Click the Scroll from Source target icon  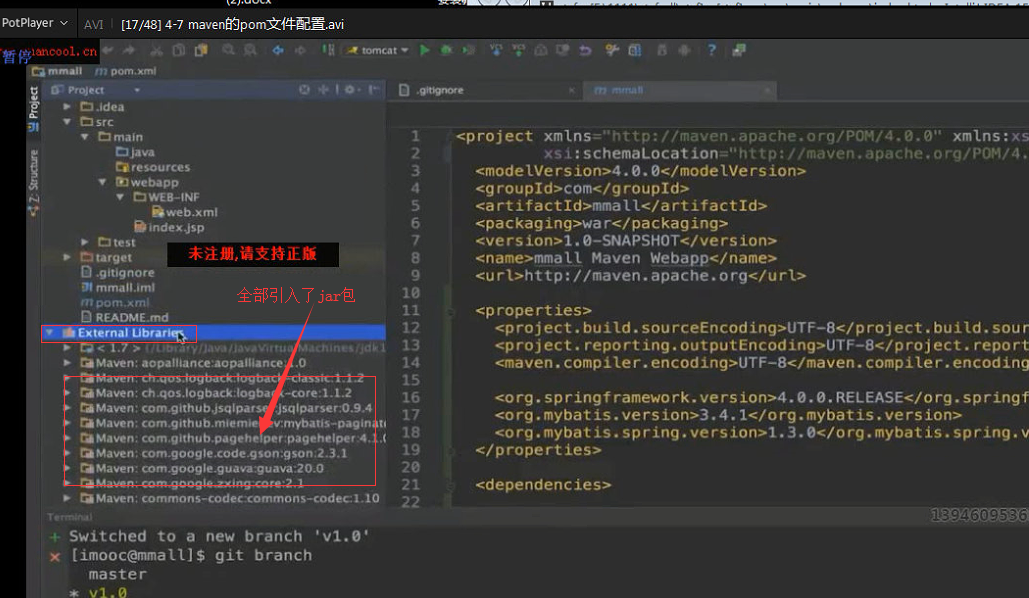(304, 89)
